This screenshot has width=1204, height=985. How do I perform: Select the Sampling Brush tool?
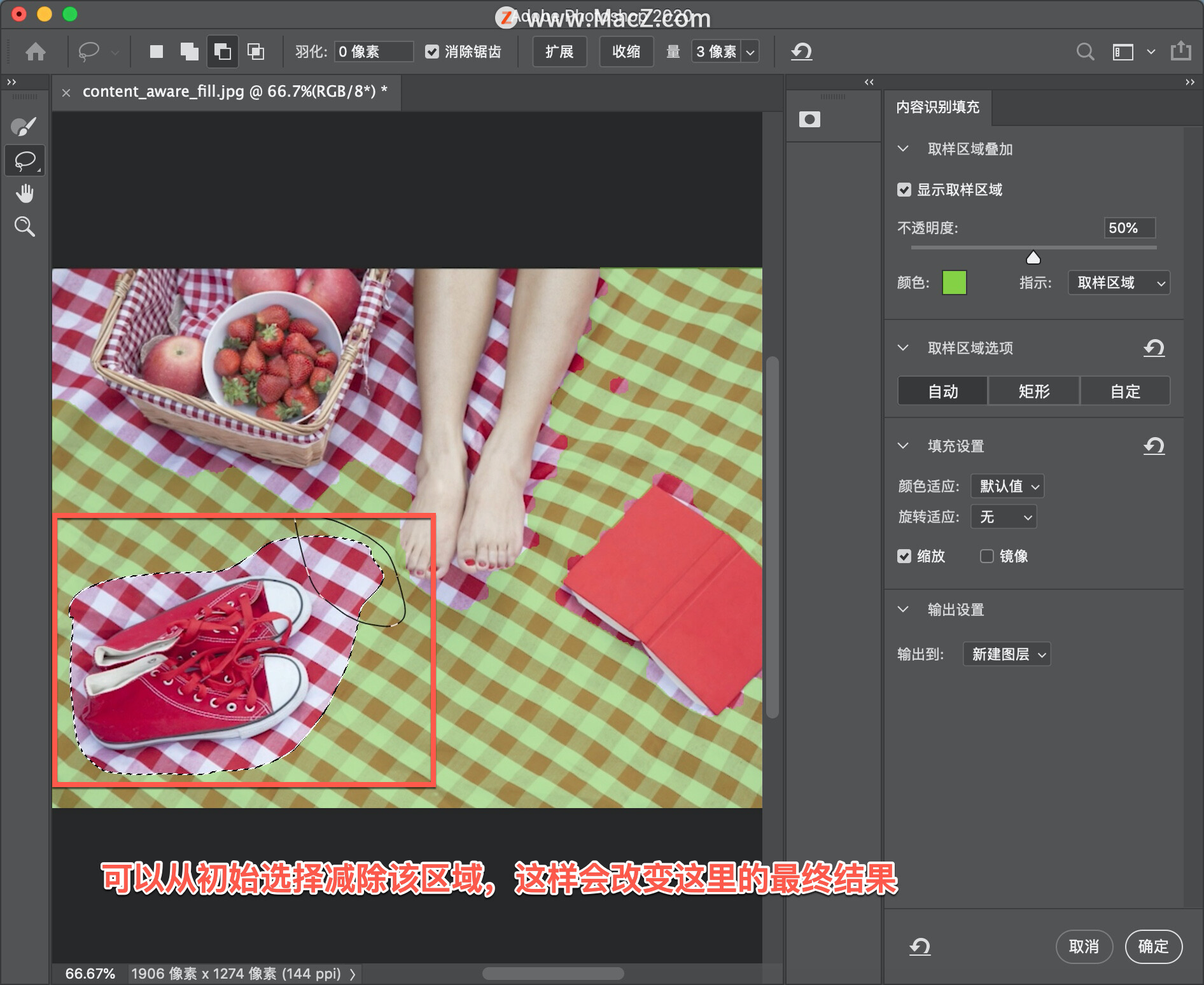tap(24, 127)
